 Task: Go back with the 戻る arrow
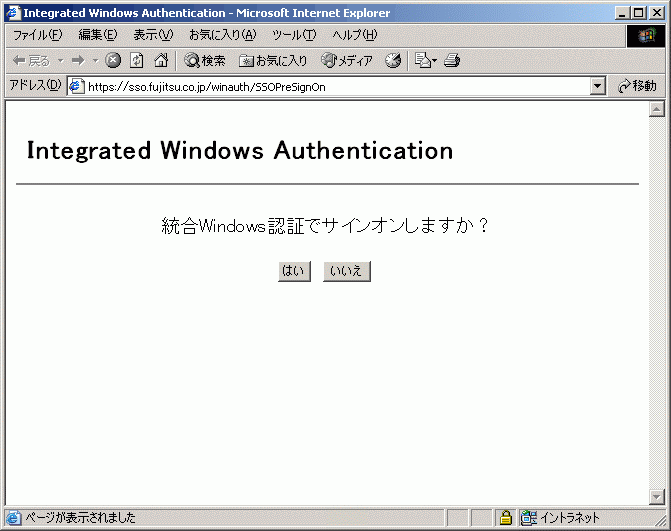pyautogui.click(x=31, y=61)
